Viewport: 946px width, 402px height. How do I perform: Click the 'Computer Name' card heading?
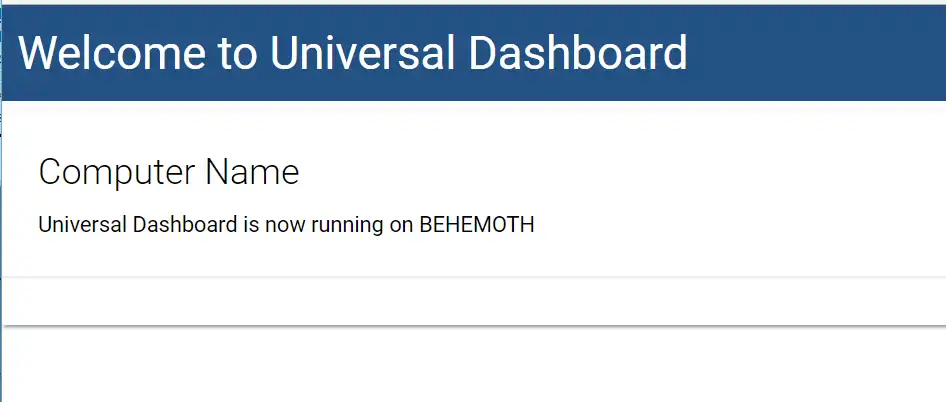point(169,171)
